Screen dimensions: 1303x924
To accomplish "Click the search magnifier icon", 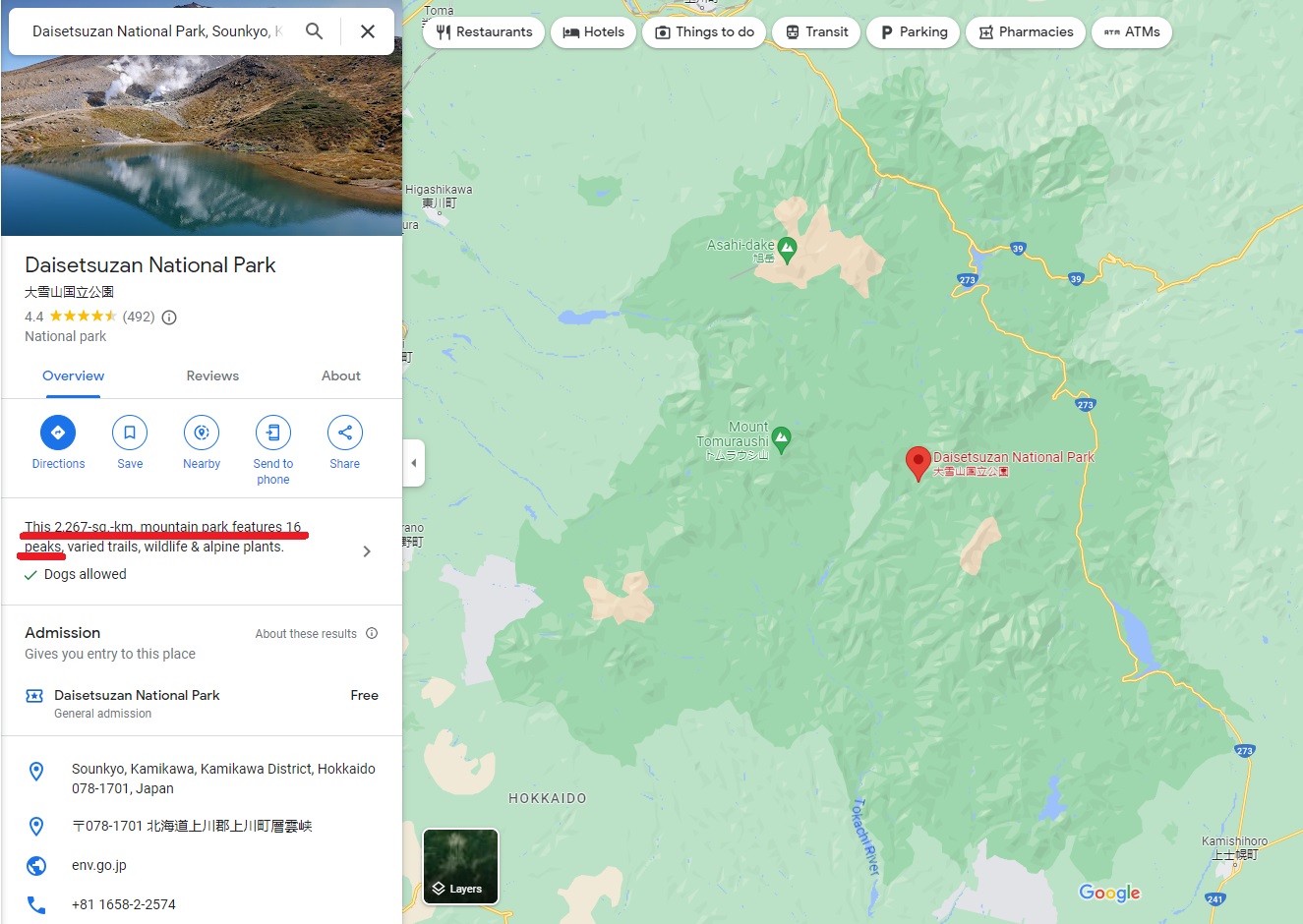I will click(x=314, y=31).
